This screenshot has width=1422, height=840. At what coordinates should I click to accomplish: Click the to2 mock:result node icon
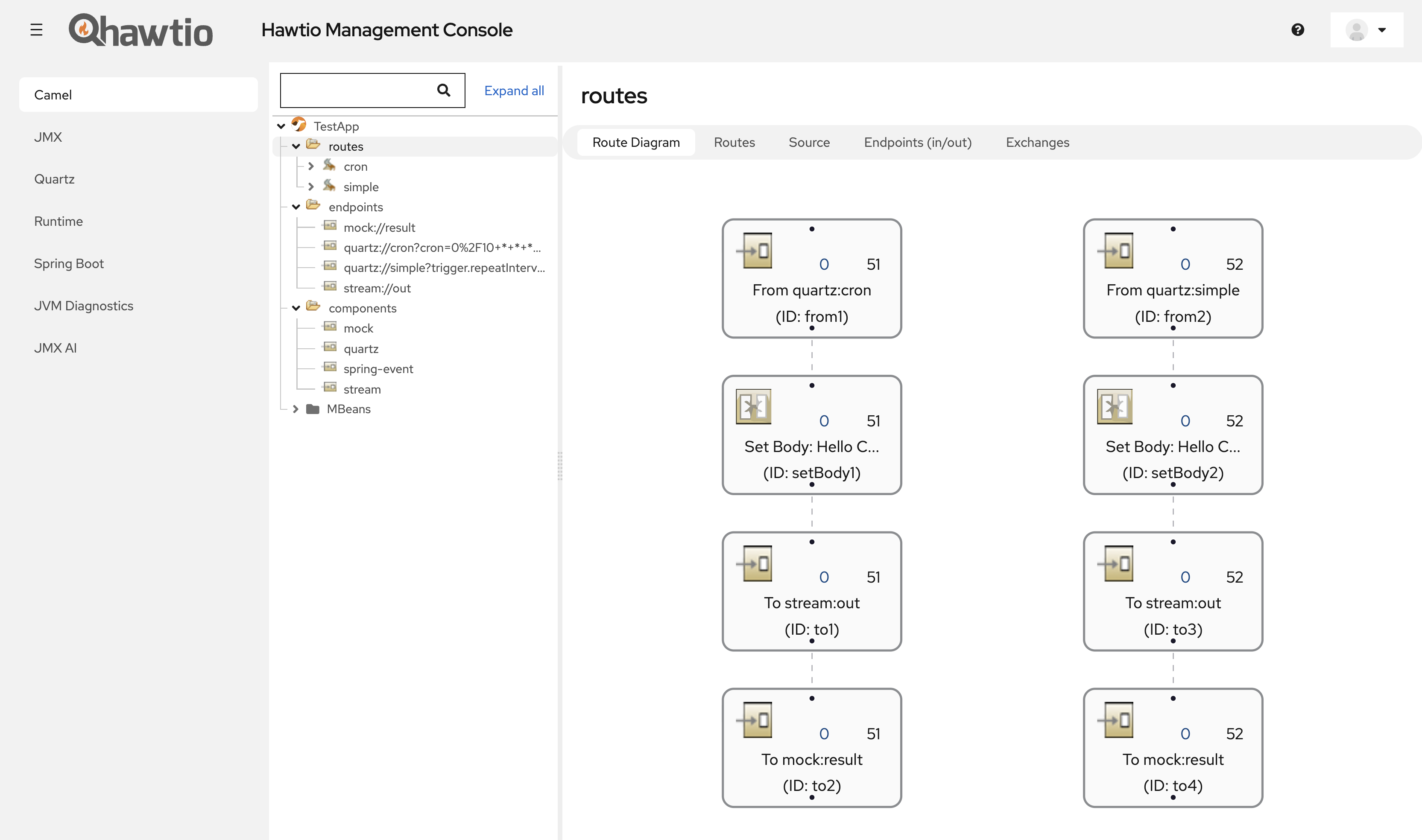[x=754, y=720]
